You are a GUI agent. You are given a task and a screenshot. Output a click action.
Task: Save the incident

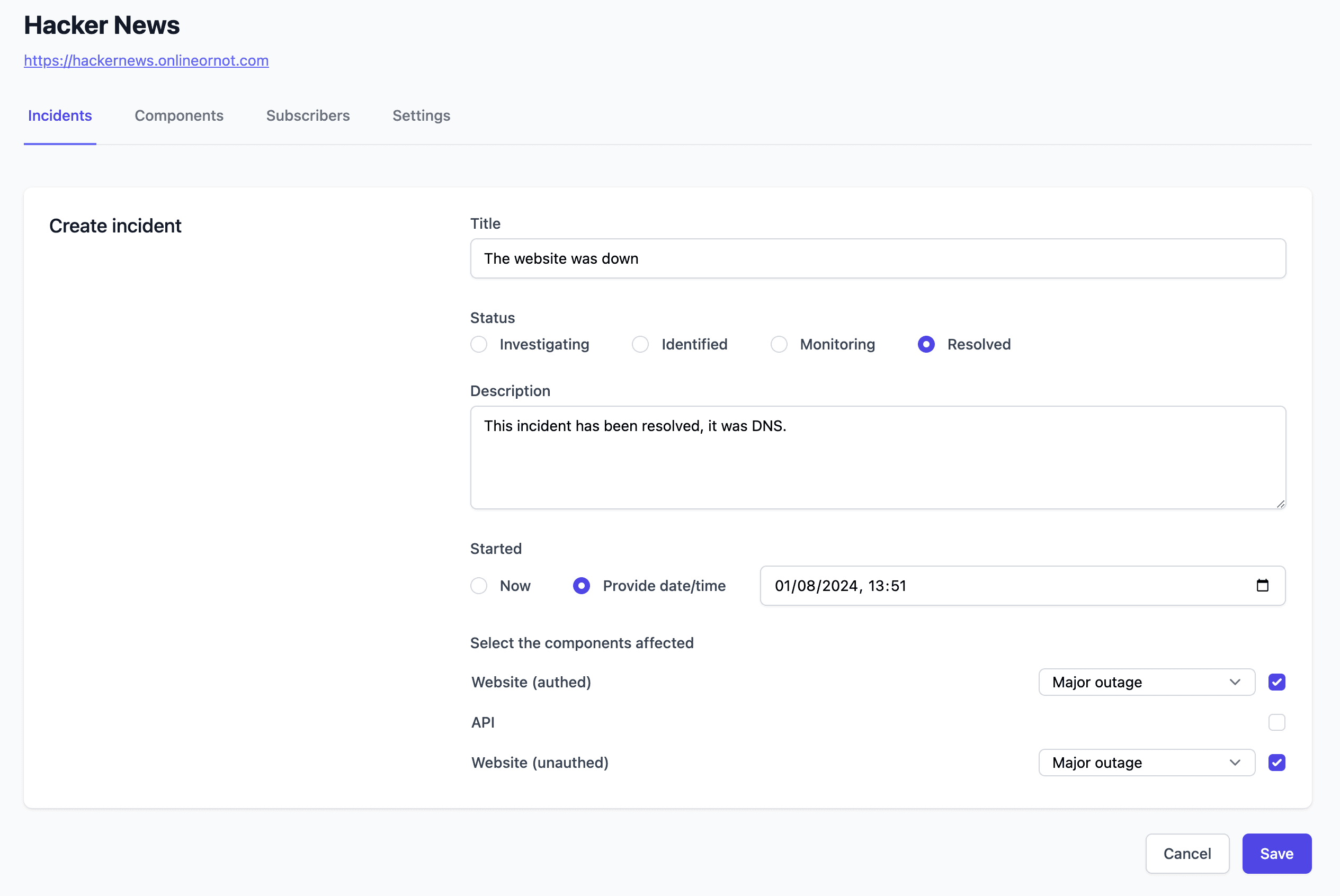click(1276, 854)
